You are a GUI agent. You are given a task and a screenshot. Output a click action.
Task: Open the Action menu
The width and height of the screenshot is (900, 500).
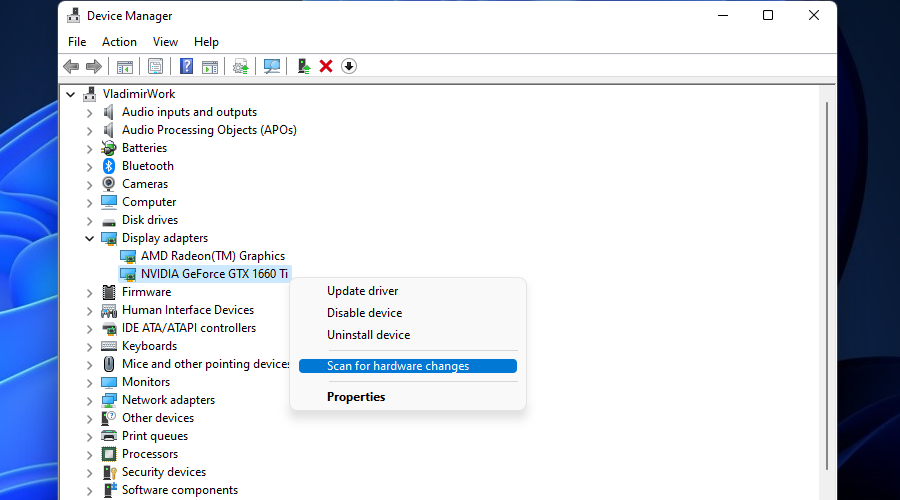point(119,42)
